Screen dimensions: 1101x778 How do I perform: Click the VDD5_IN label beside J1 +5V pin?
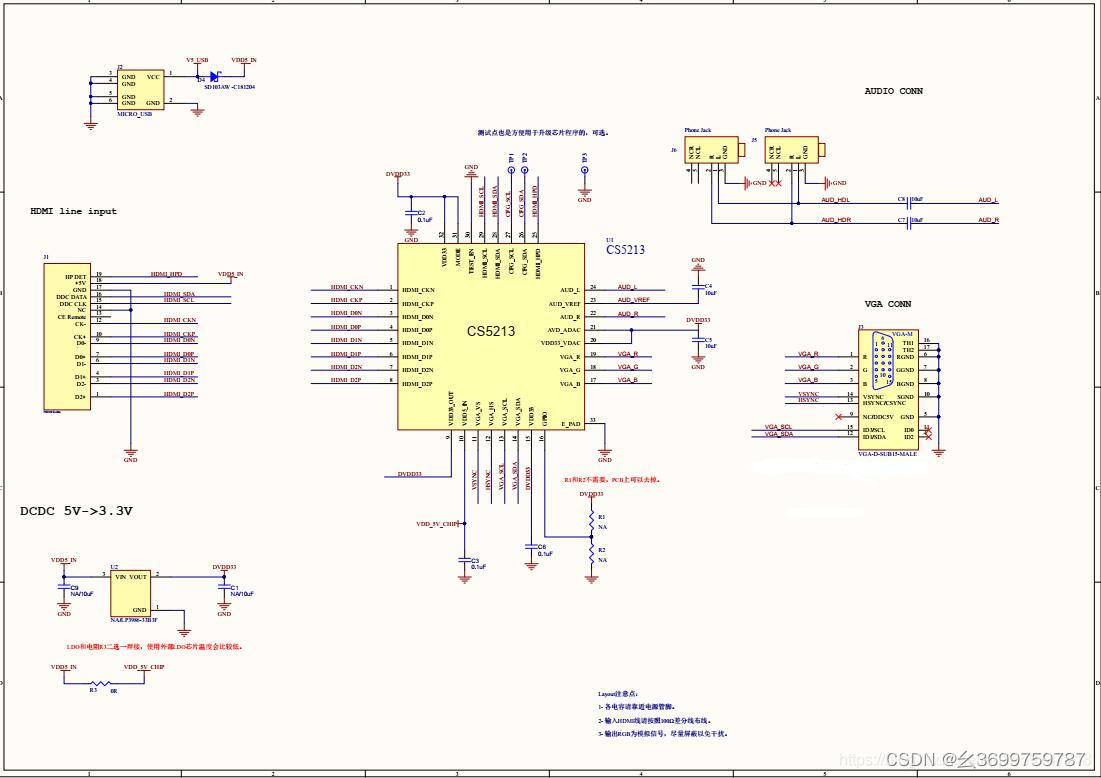230,275
